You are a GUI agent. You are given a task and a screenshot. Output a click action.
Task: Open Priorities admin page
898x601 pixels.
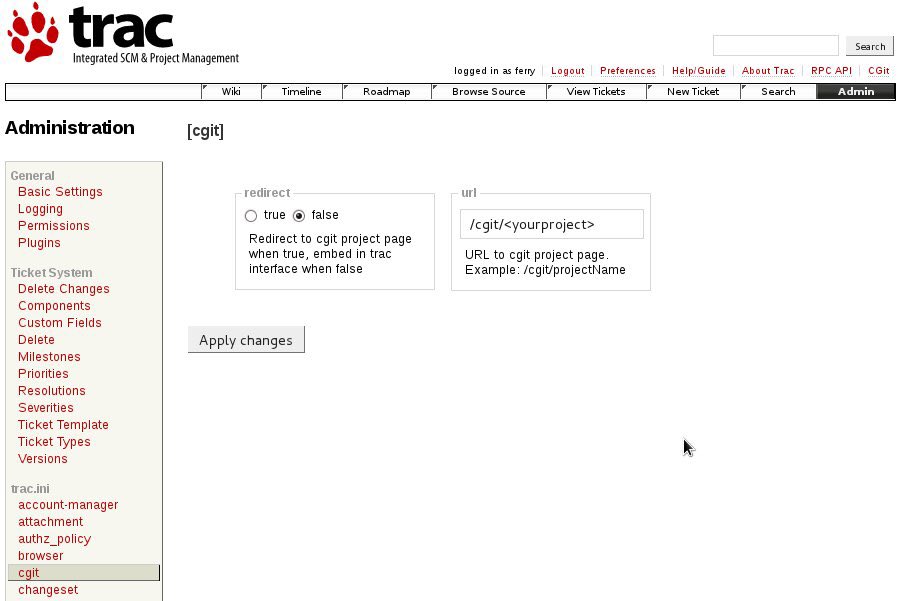click(43, 374)
